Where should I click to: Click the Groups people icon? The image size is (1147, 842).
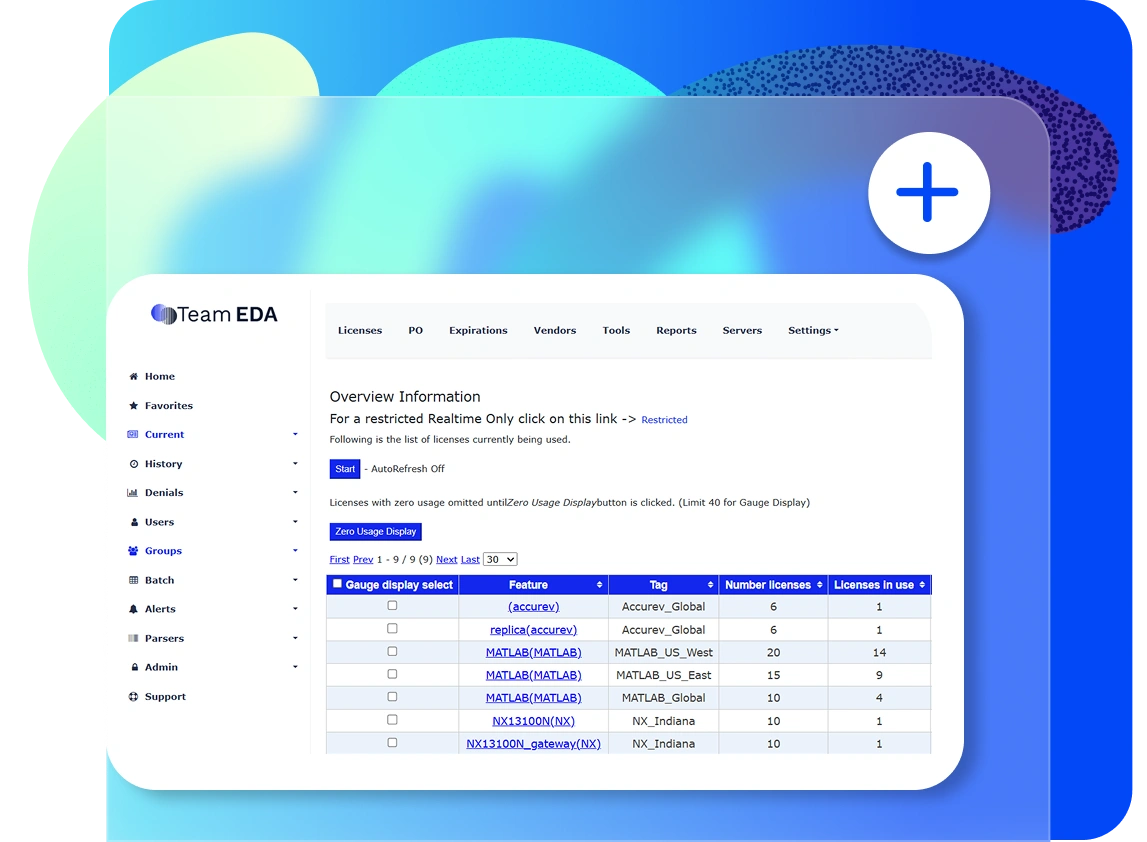(133, 551)
